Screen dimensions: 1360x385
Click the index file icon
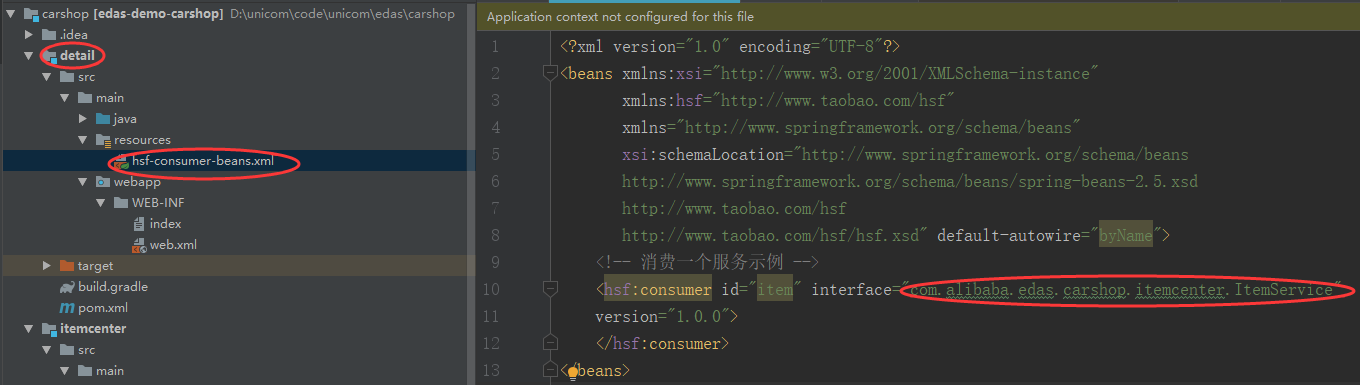click(x=139, y=224)
